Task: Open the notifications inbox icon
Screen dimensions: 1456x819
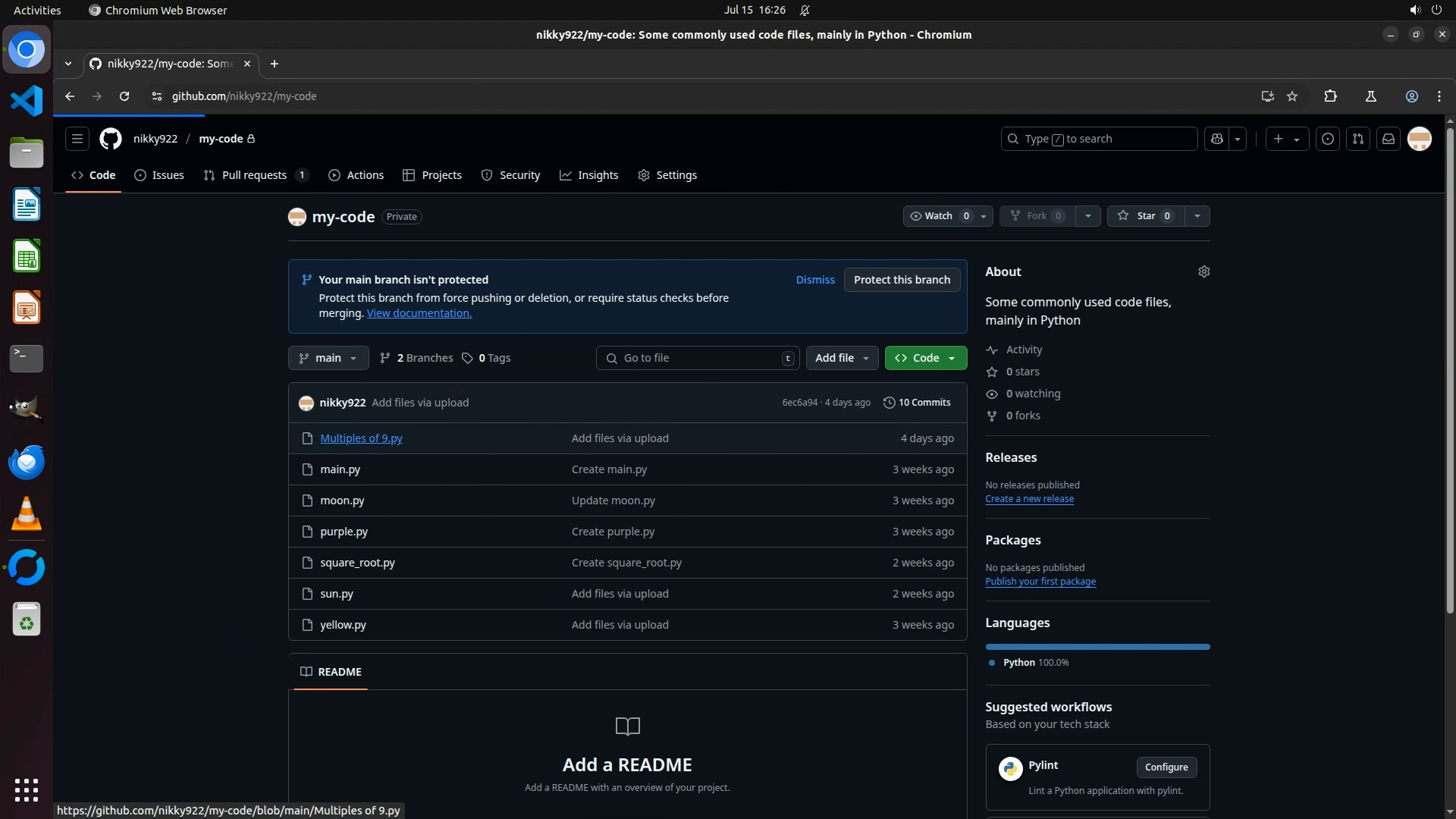Action: coord(1388,139)
